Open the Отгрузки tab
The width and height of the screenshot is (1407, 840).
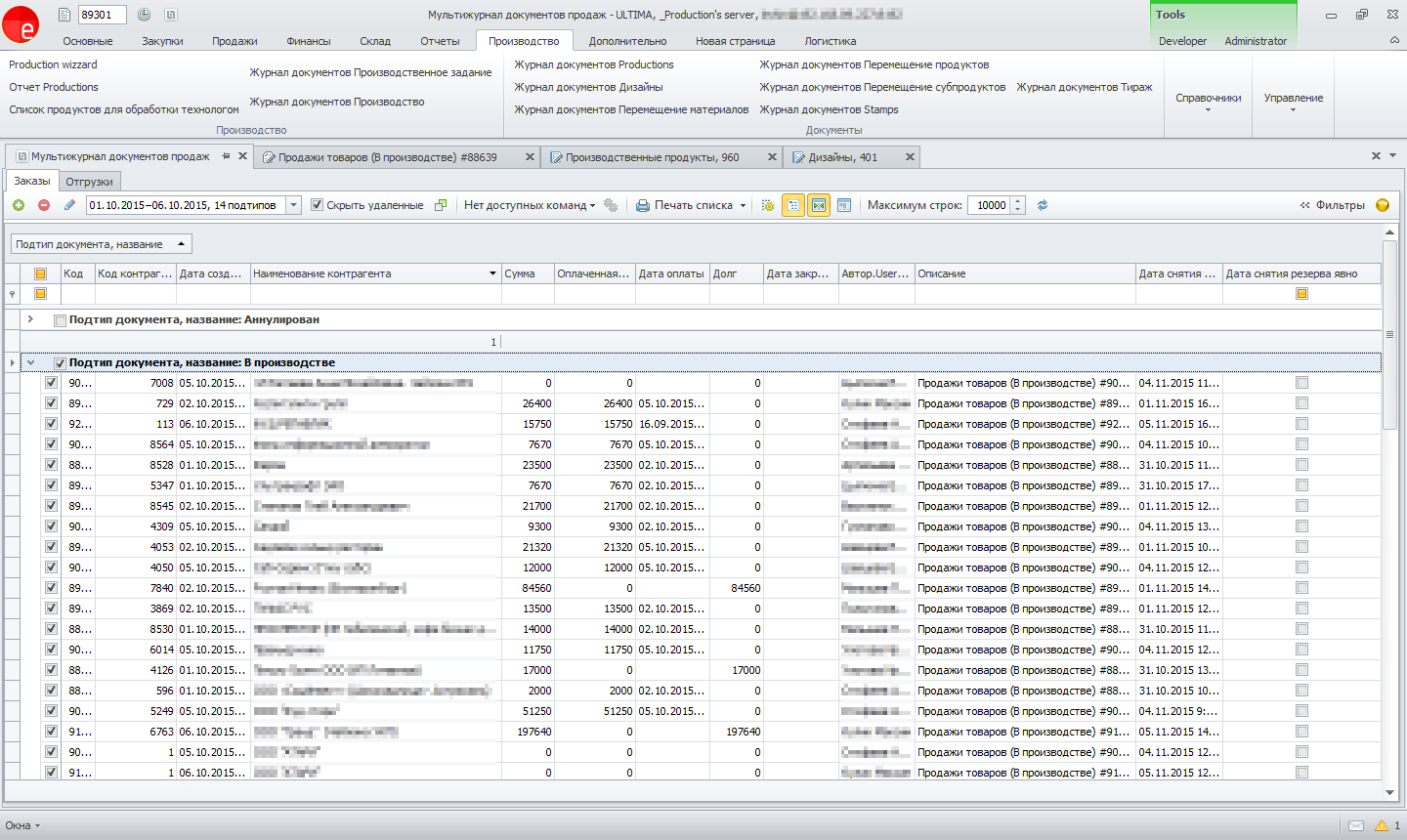89,182
